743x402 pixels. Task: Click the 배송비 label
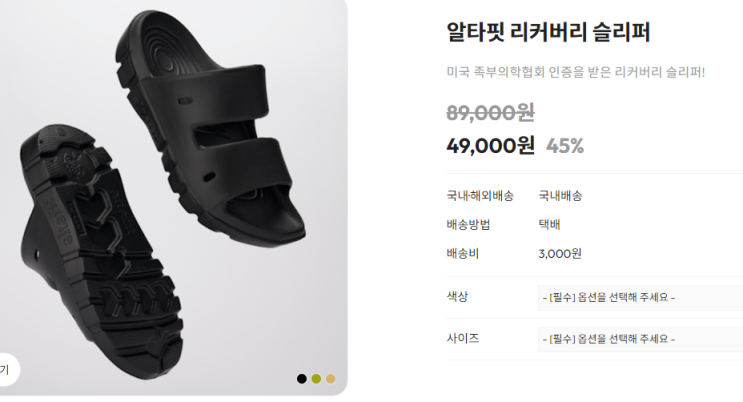(462, 254)
